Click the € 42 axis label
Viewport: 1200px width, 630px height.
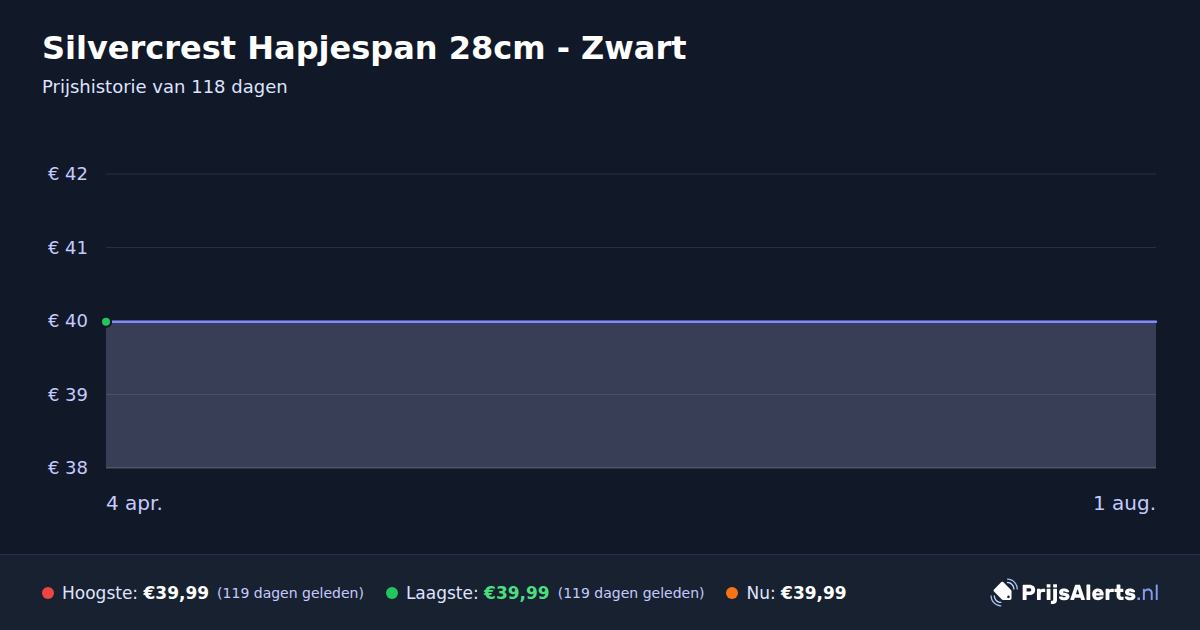(x=68, y=174)
